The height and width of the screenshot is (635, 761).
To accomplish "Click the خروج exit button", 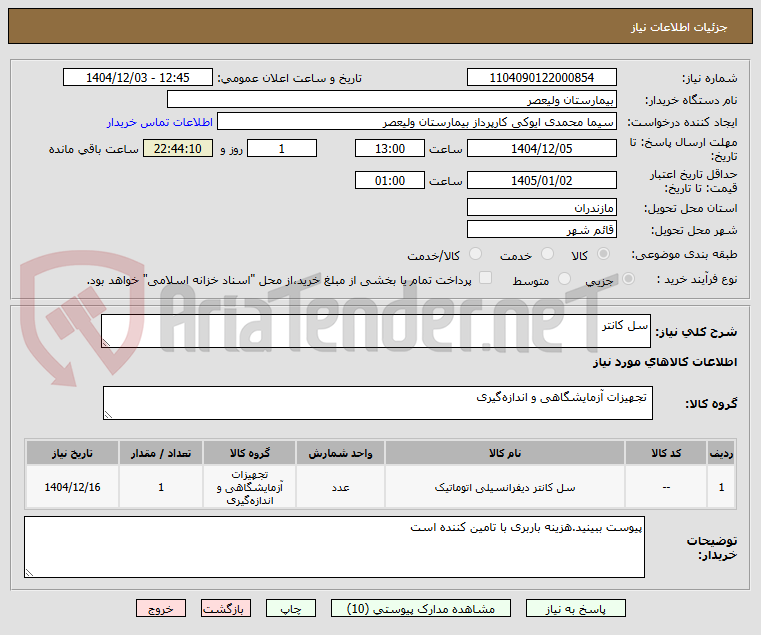I will [161, 608].
